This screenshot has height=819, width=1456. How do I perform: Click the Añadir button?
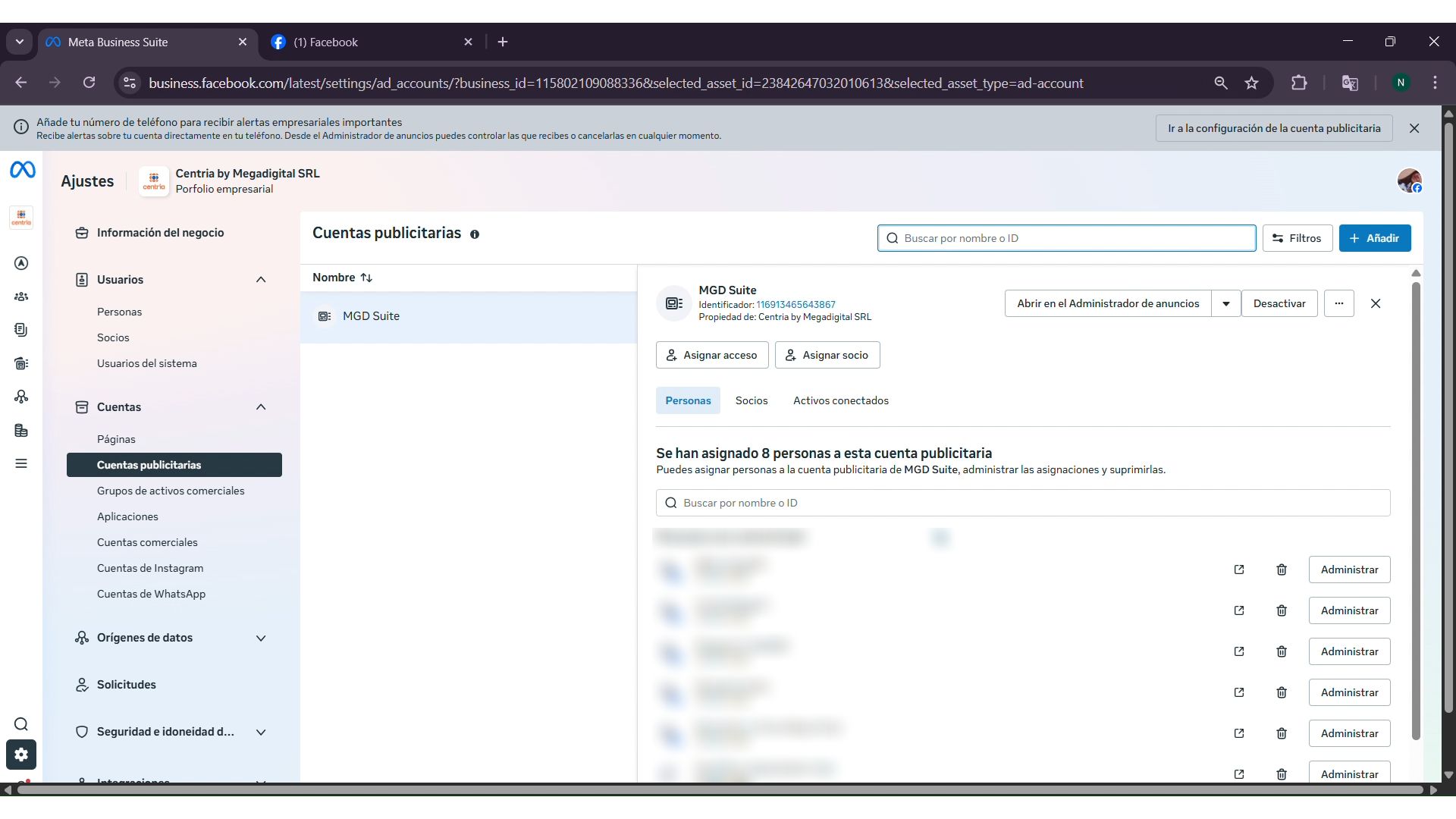[1375, 238]
